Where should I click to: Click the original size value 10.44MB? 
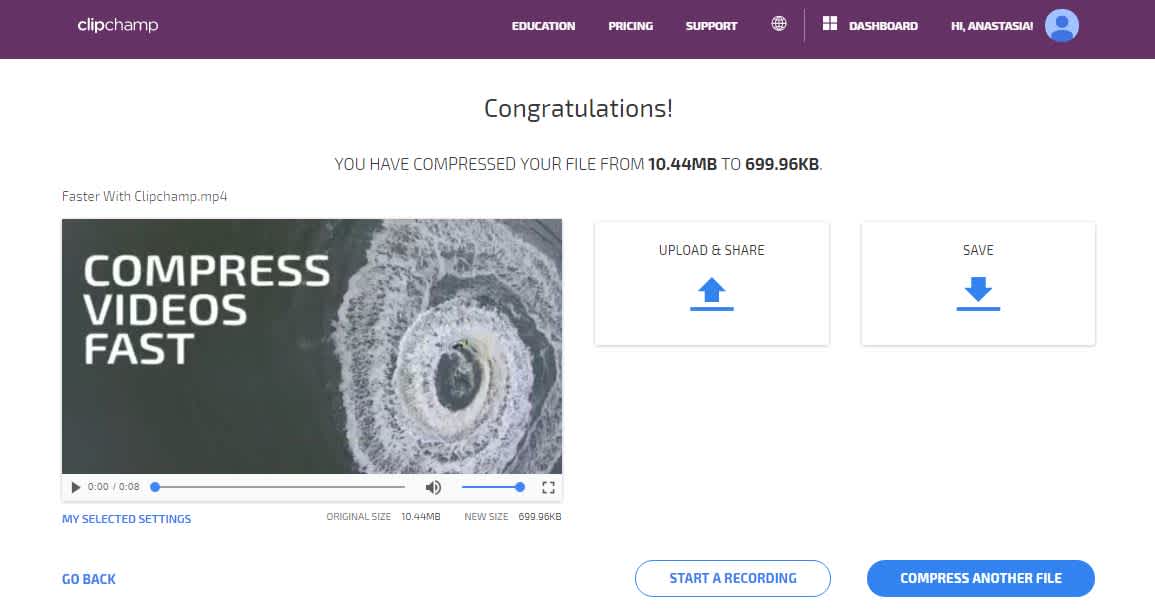coord(421,517)
